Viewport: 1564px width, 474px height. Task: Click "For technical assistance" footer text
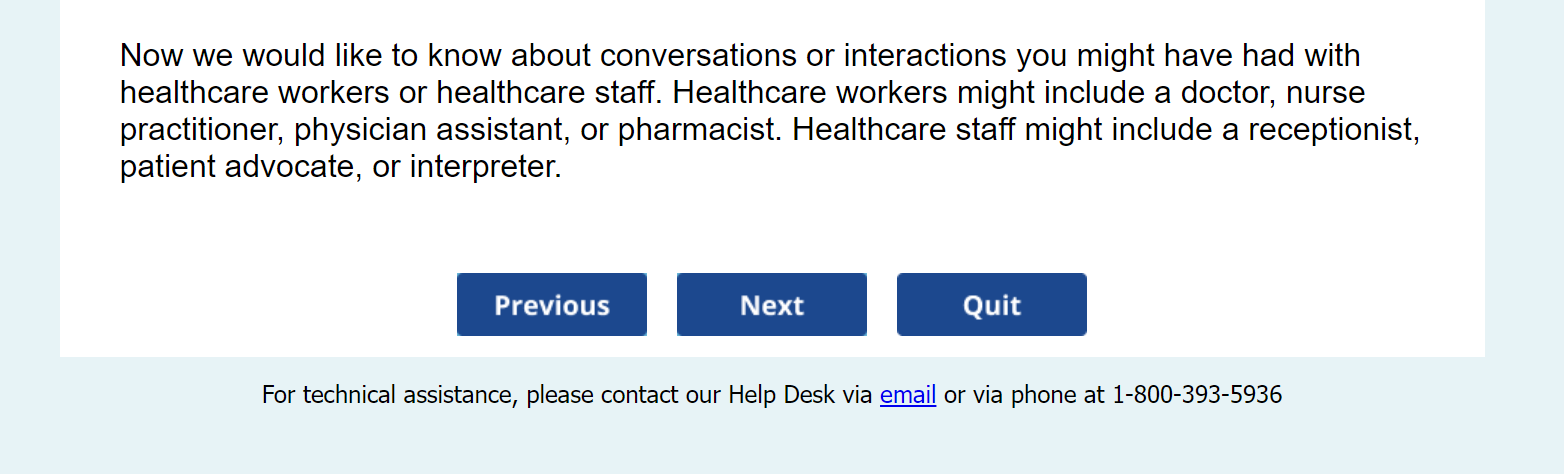(x=386, y=395)
